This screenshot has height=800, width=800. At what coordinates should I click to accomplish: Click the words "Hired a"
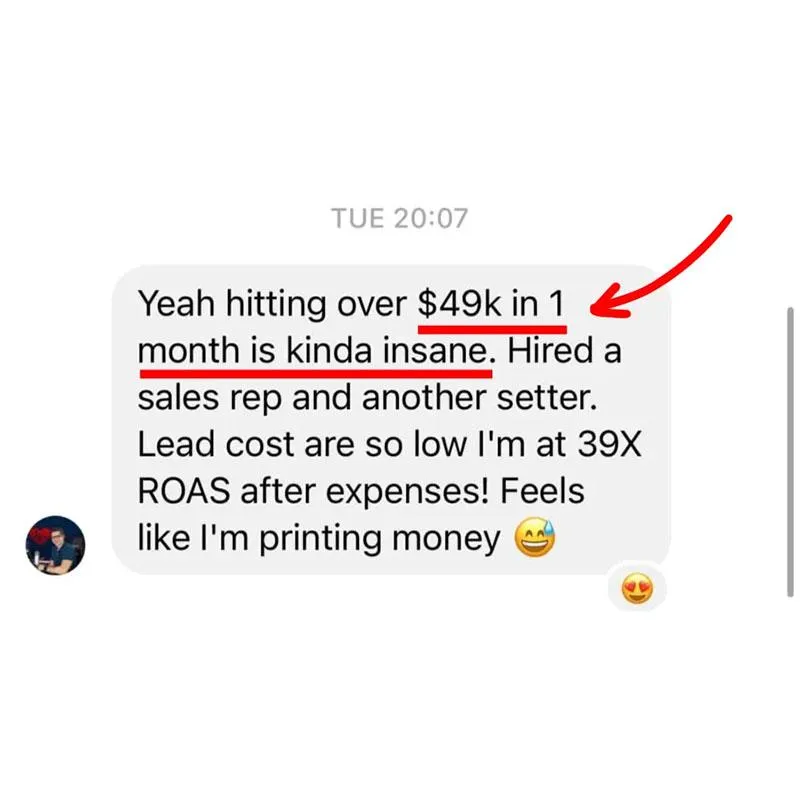564,351
